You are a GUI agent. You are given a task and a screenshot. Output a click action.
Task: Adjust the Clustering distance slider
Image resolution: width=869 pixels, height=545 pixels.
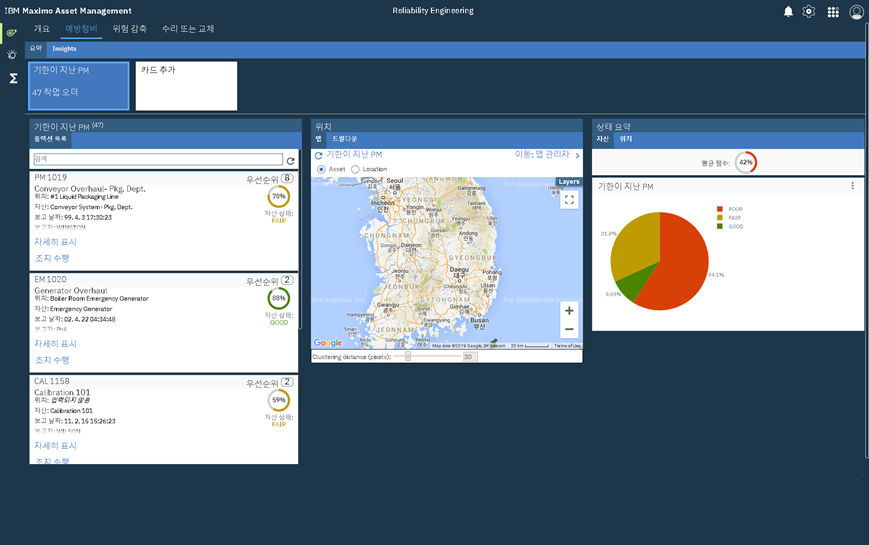[x=407, y=356]
